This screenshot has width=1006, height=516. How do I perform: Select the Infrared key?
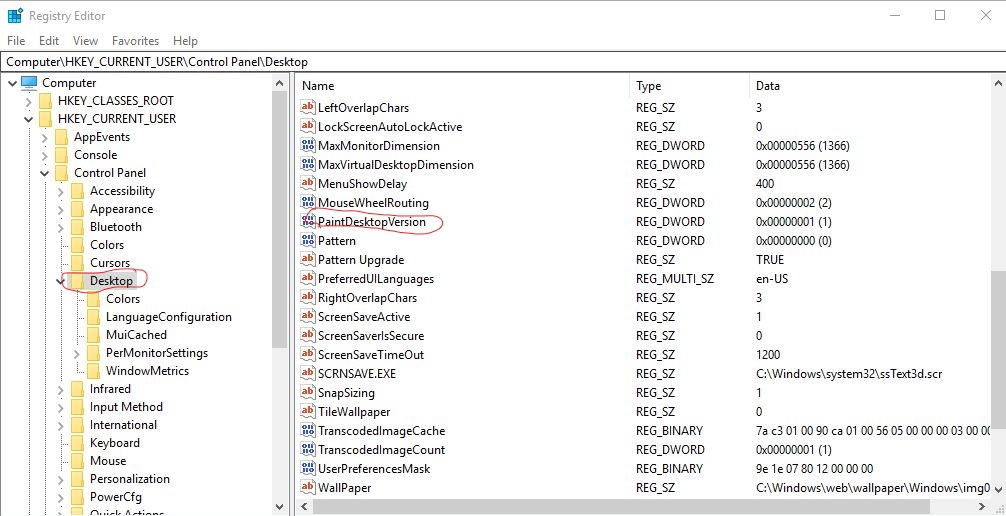click(x=110, y=388)
